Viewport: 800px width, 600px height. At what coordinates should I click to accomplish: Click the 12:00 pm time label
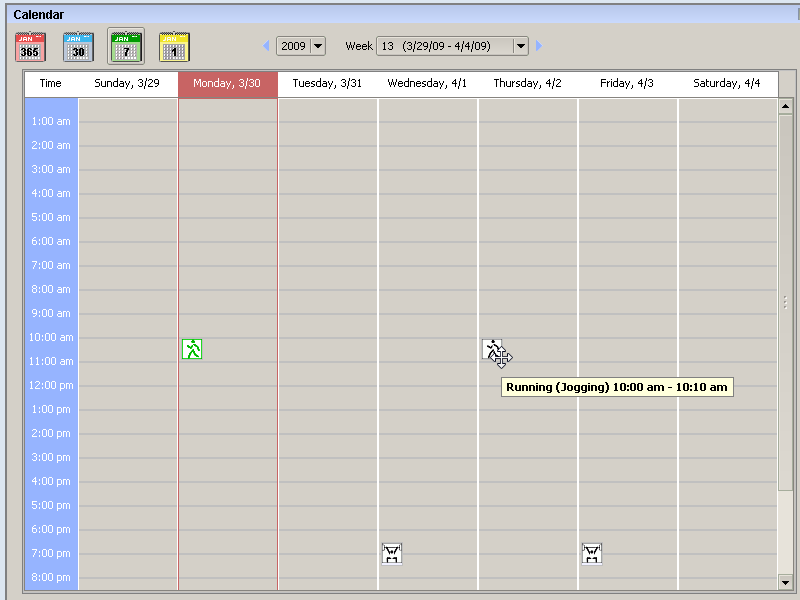pos(51,385)
